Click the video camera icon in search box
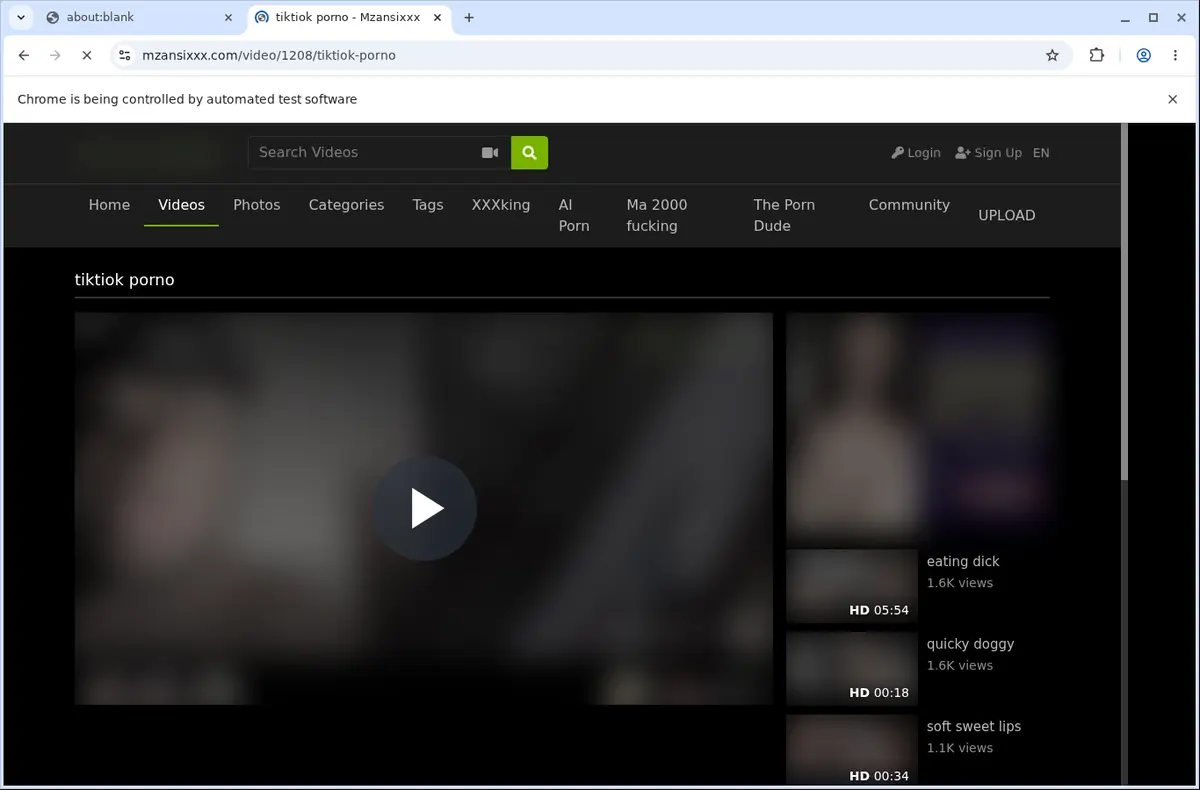The width and height of the screenshot is (1200, 790). pos(490,153)
